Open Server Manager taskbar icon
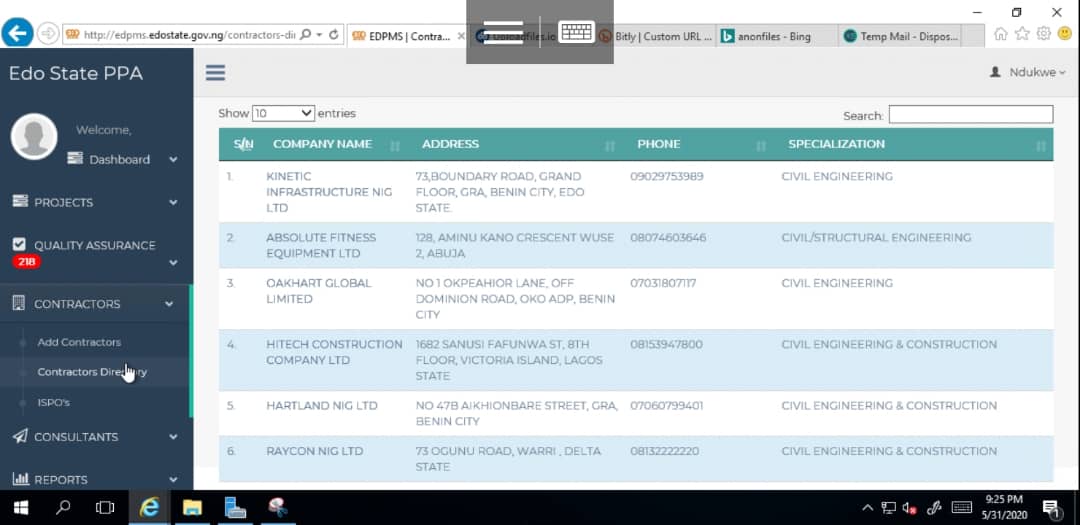 tap(235, 508)
